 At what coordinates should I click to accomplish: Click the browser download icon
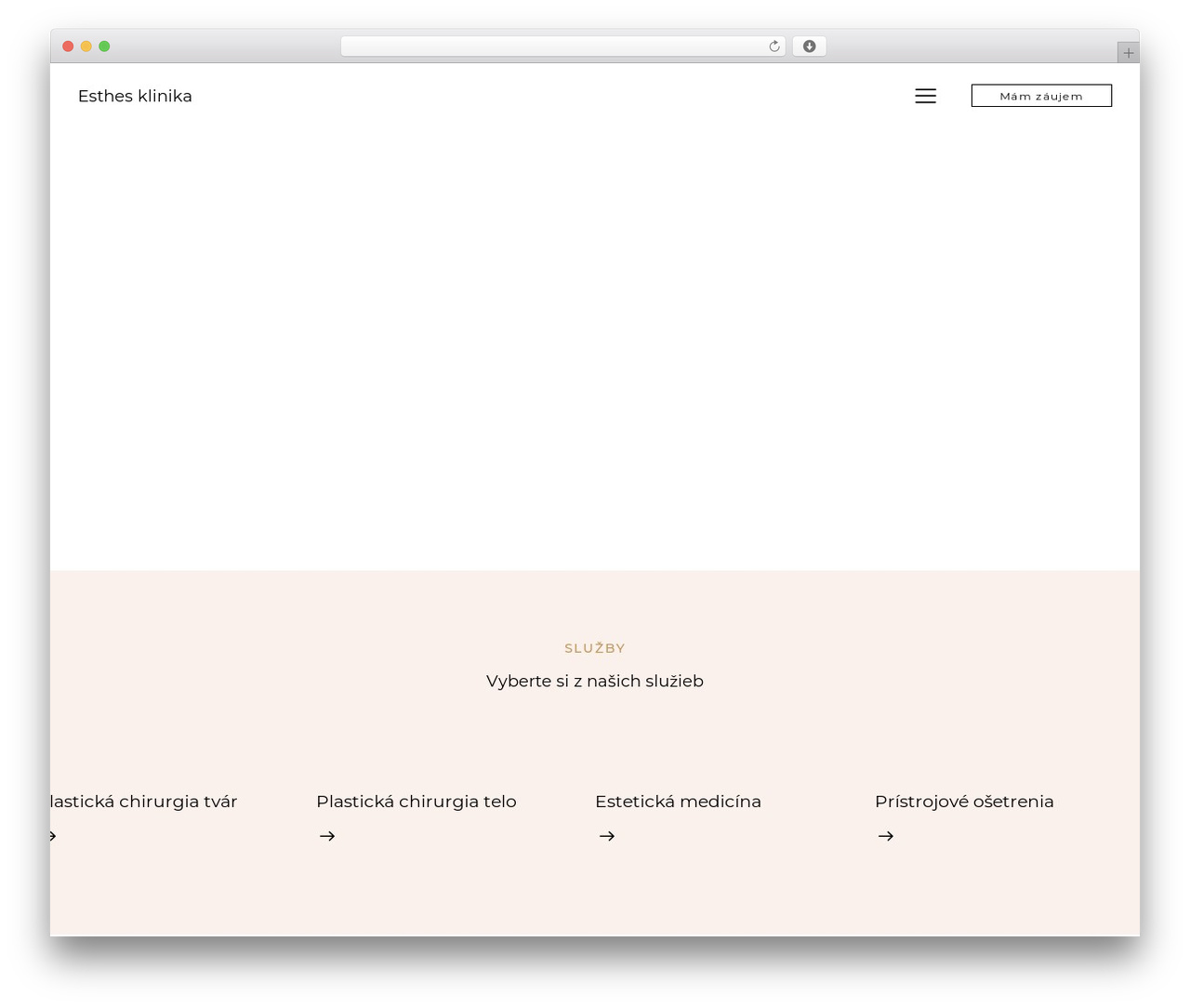809,46
